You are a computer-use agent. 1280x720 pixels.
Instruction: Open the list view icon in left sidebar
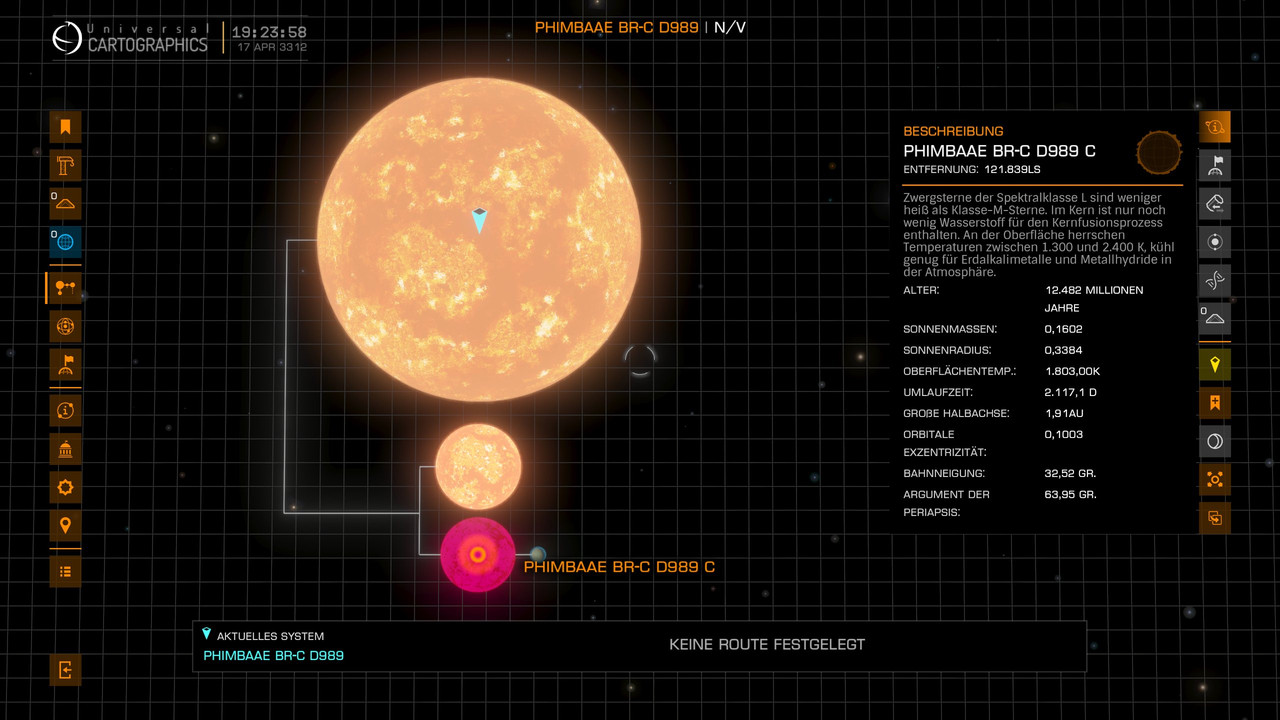[65, 571]
